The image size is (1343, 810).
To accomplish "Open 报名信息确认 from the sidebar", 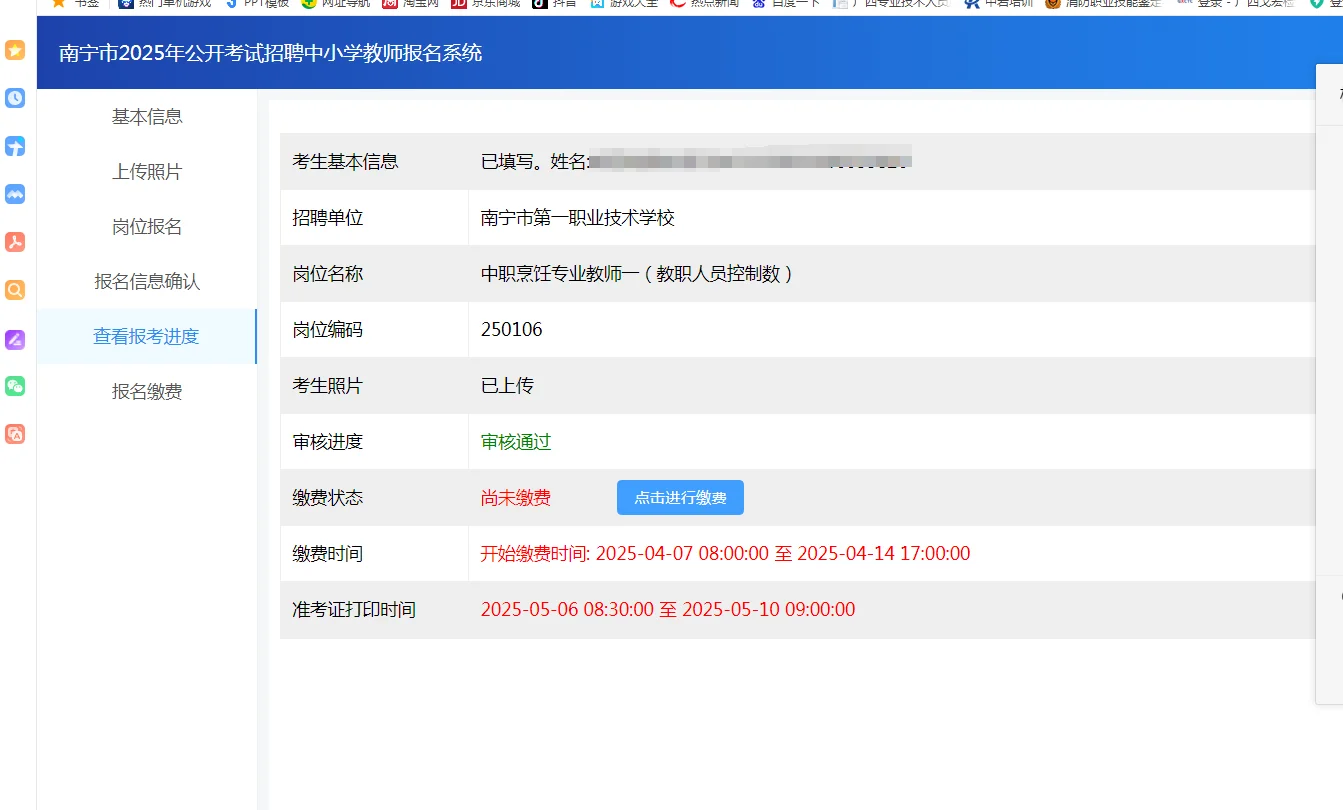I will click(147, 281).
